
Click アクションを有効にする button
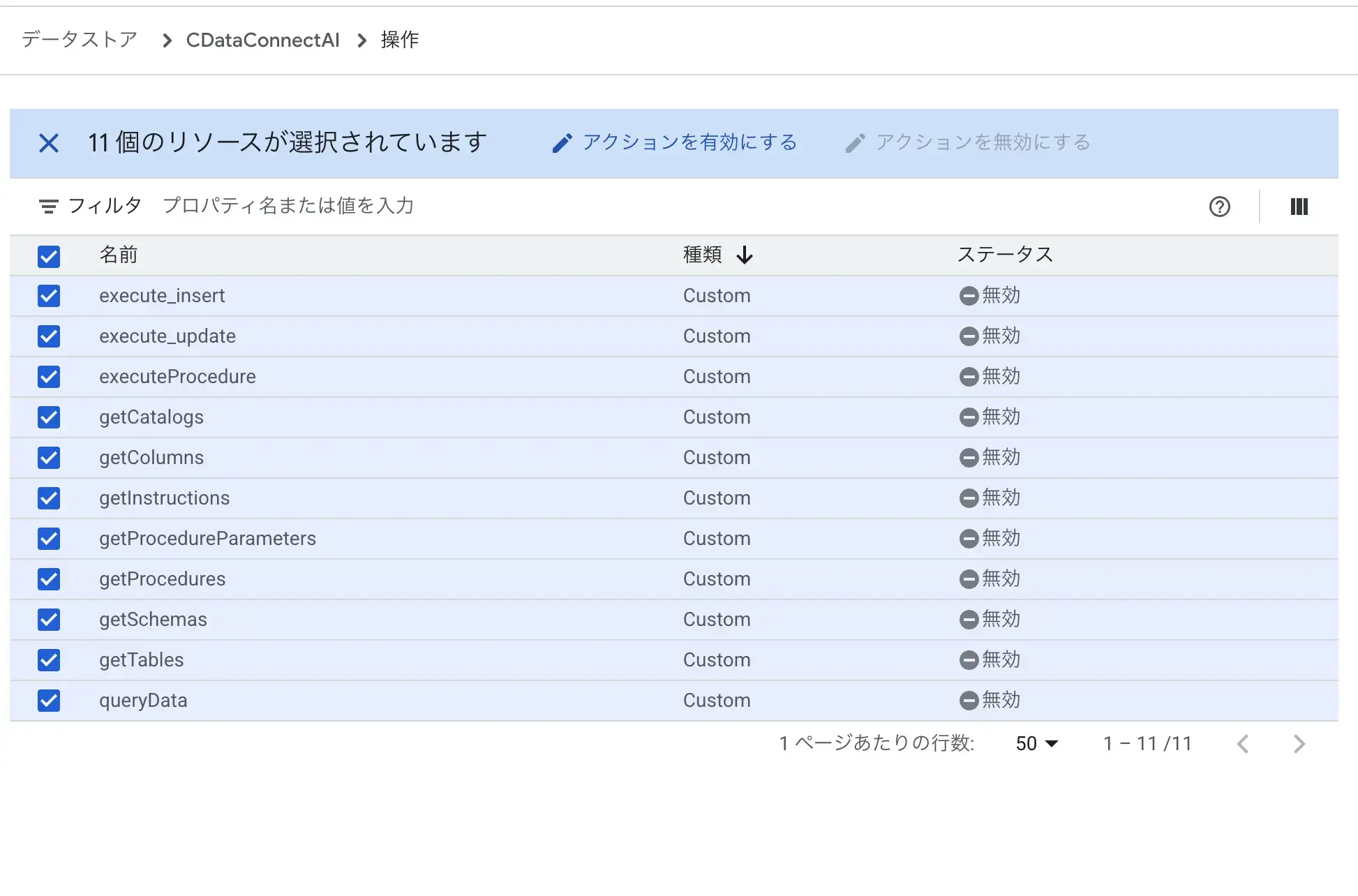point(674,142)
